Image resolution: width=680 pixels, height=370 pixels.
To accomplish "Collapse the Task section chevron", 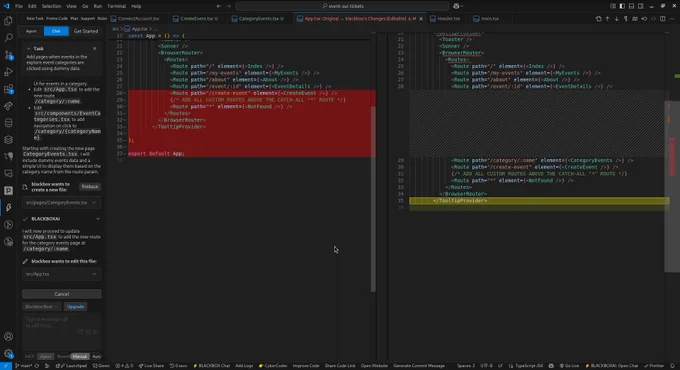I will [x=28, y=49].
